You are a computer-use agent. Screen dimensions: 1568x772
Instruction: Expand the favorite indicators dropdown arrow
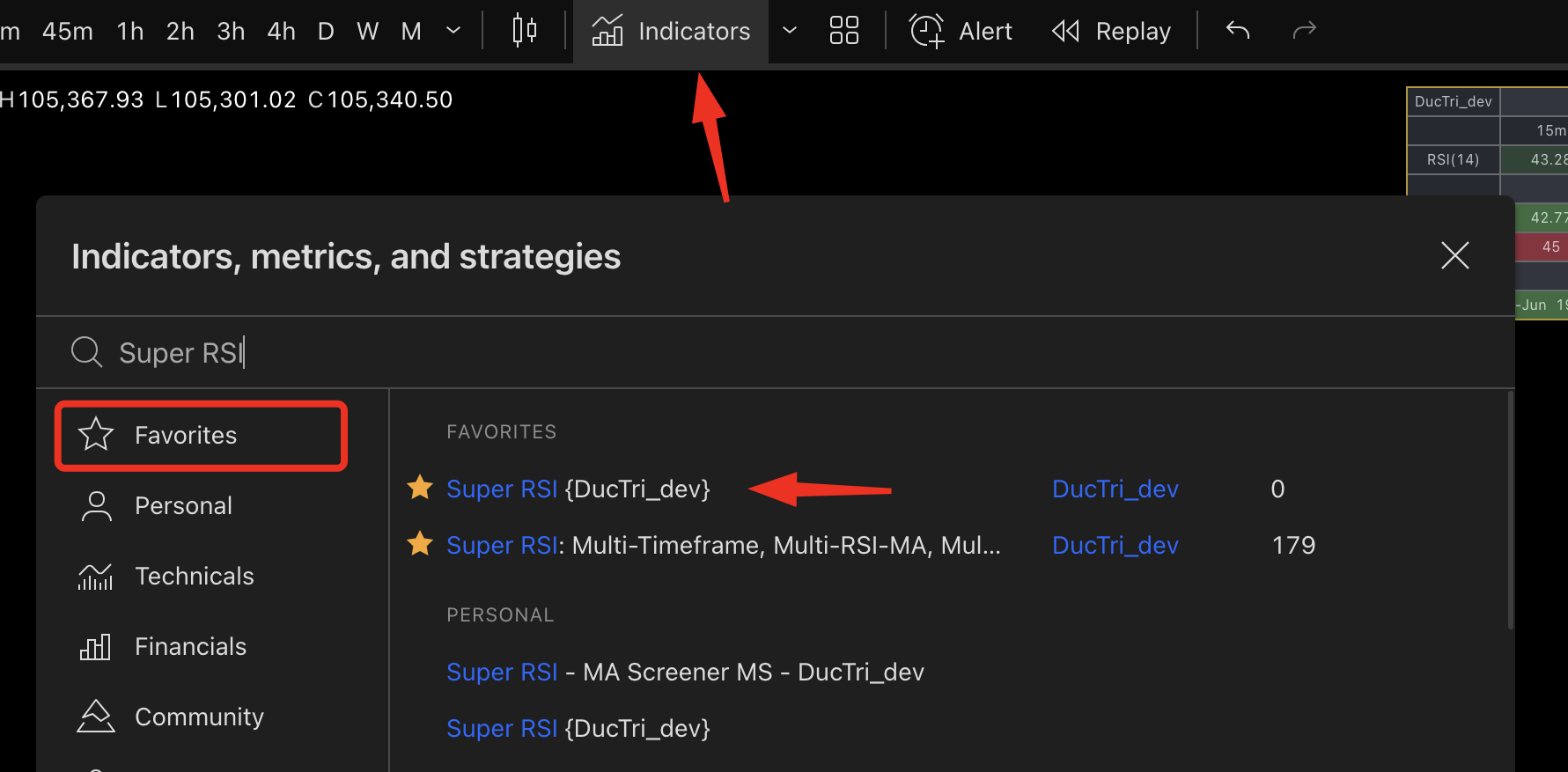[x=790, y=31]
